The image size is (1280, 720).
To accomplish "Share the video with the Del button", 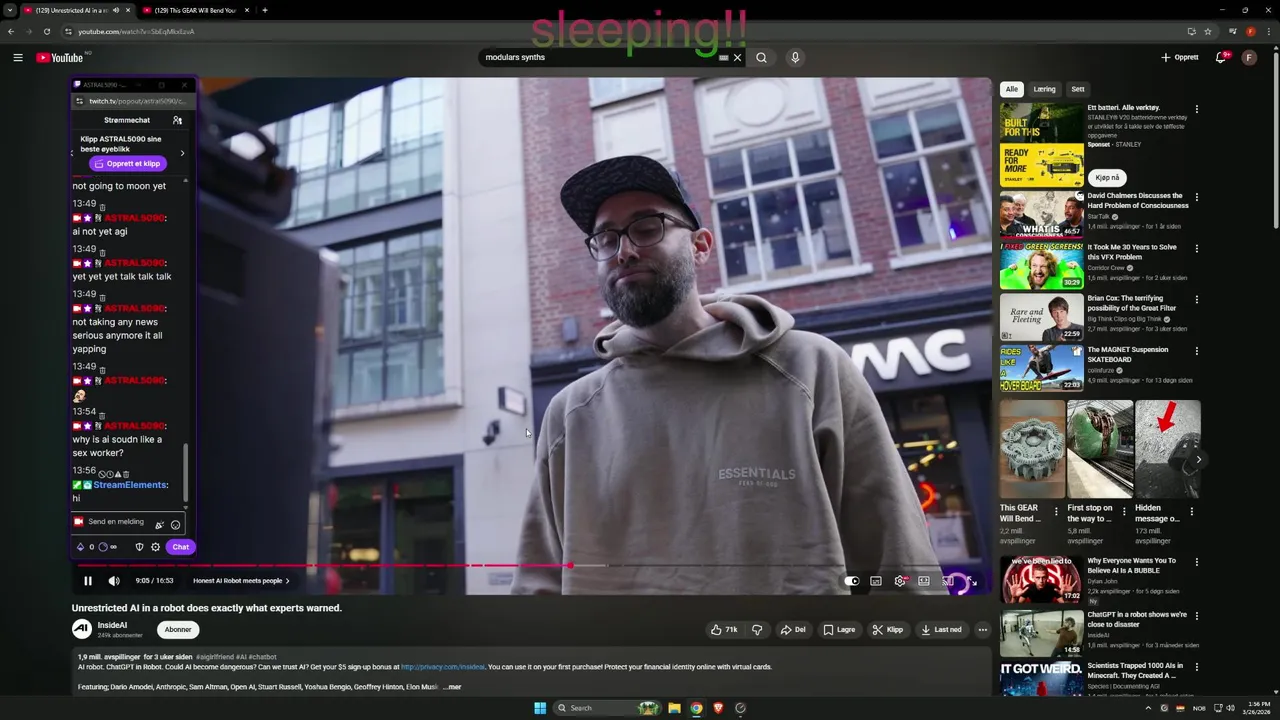I will [x=793, y=630].
